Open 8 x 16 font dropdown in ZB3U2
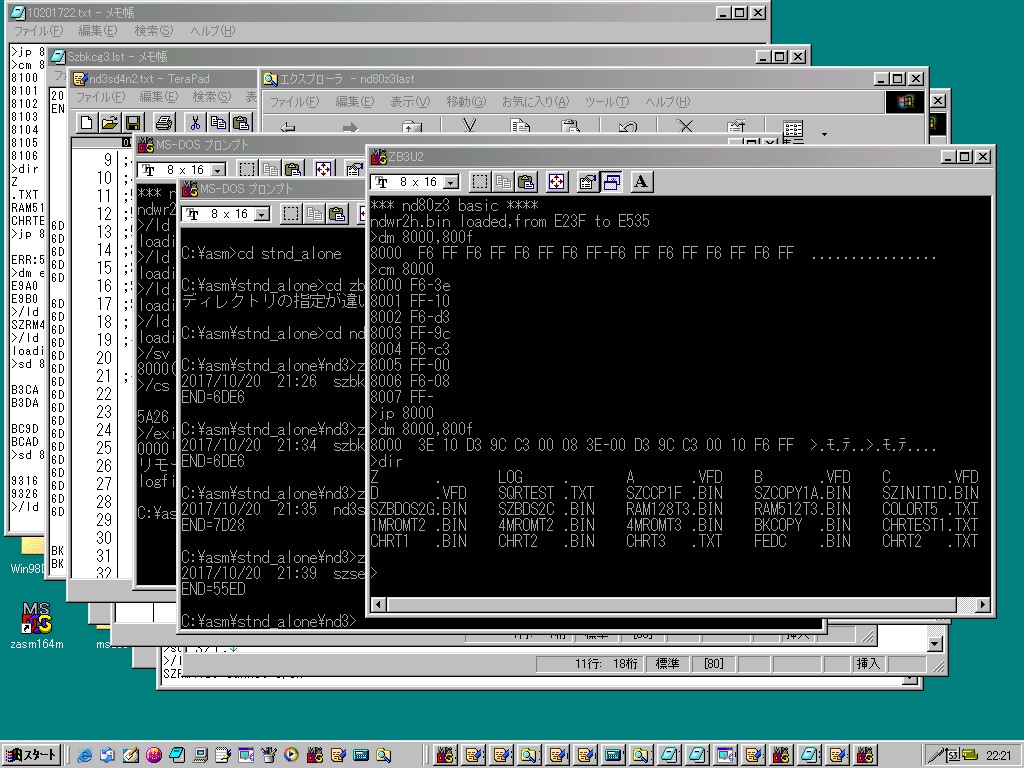Screen dimensions: 1024x768 (451, 182)
